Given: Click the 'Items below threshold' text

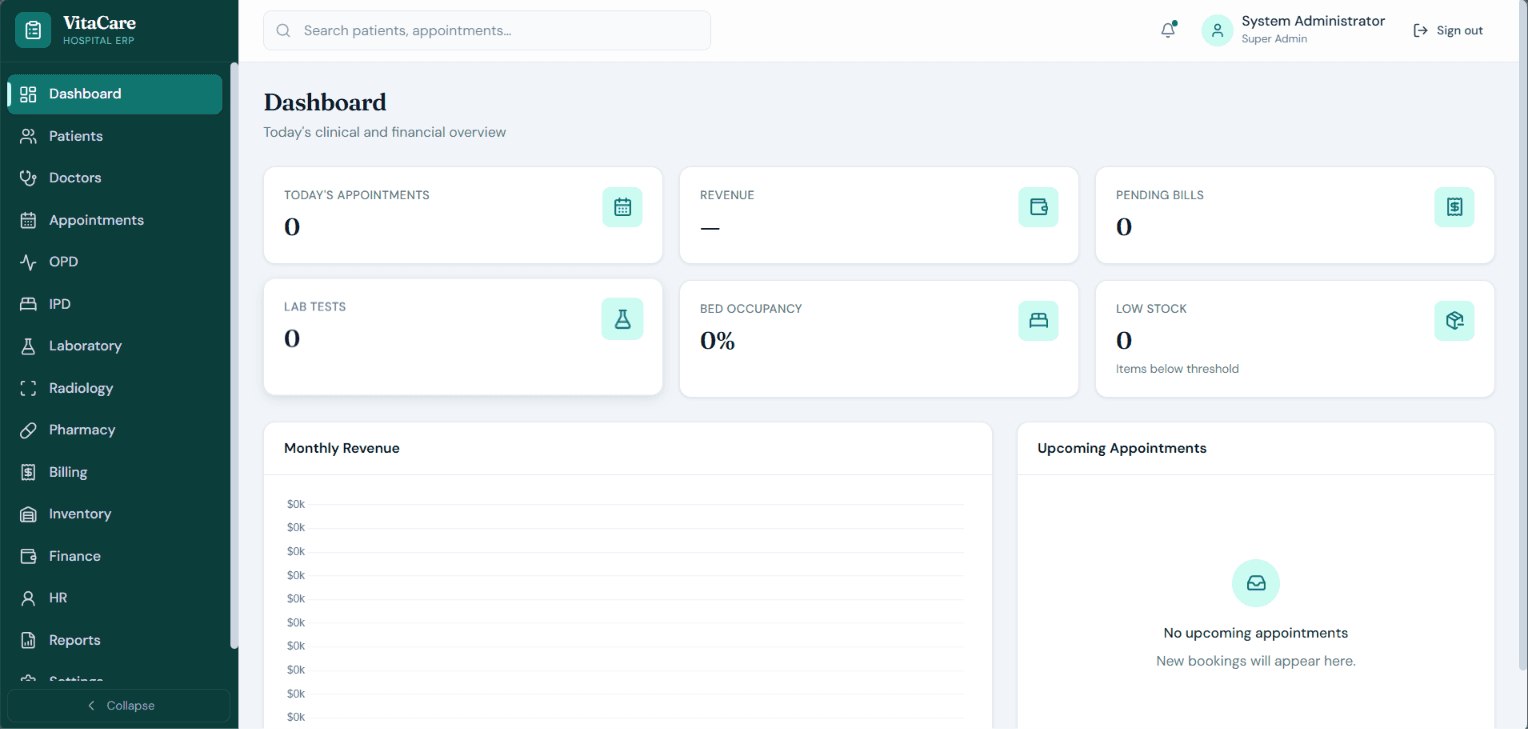Looking at the screenshot, I should click(x=1177, y=369).
